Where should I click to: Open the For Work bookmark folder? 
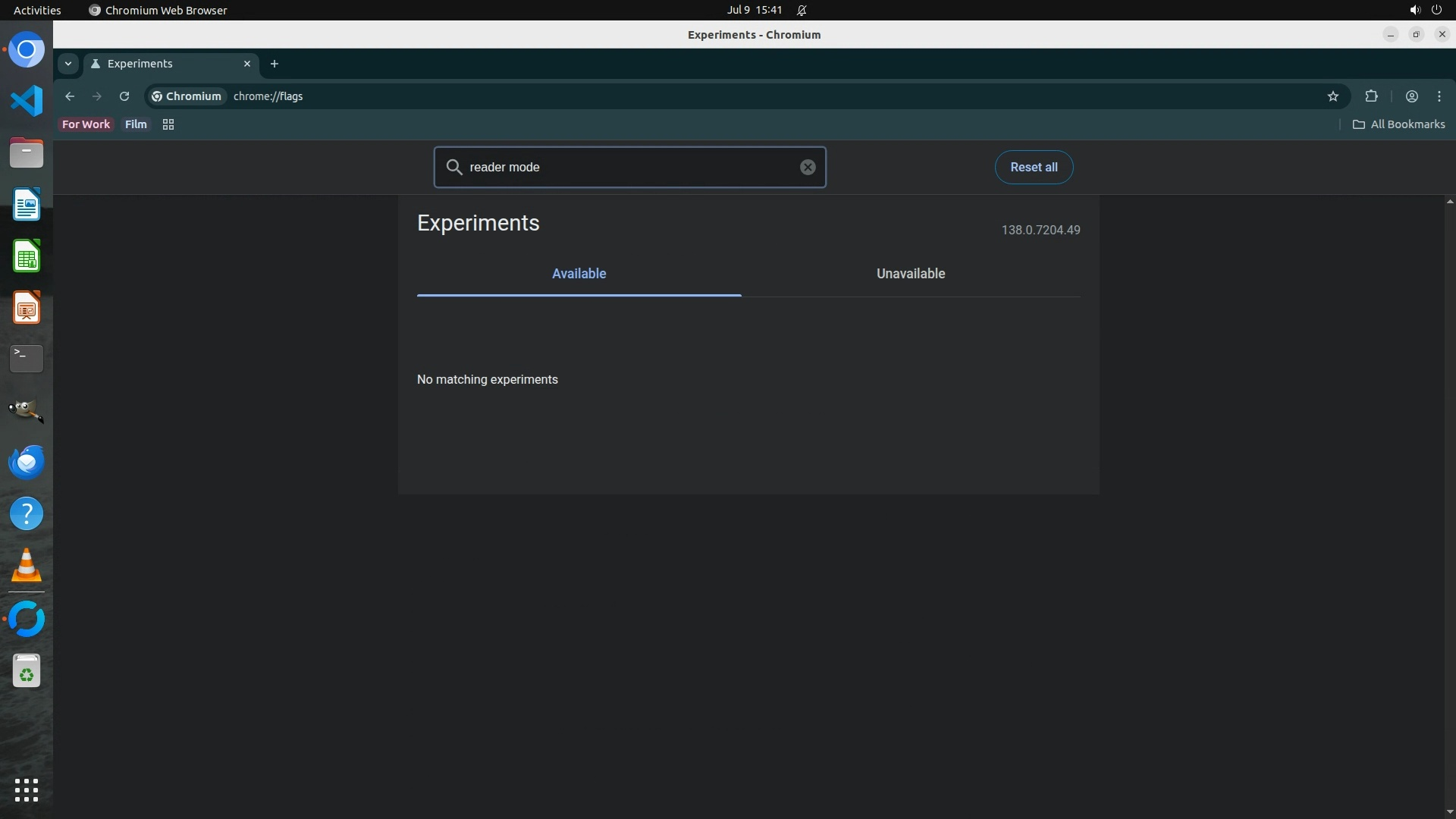coord(86,124)
